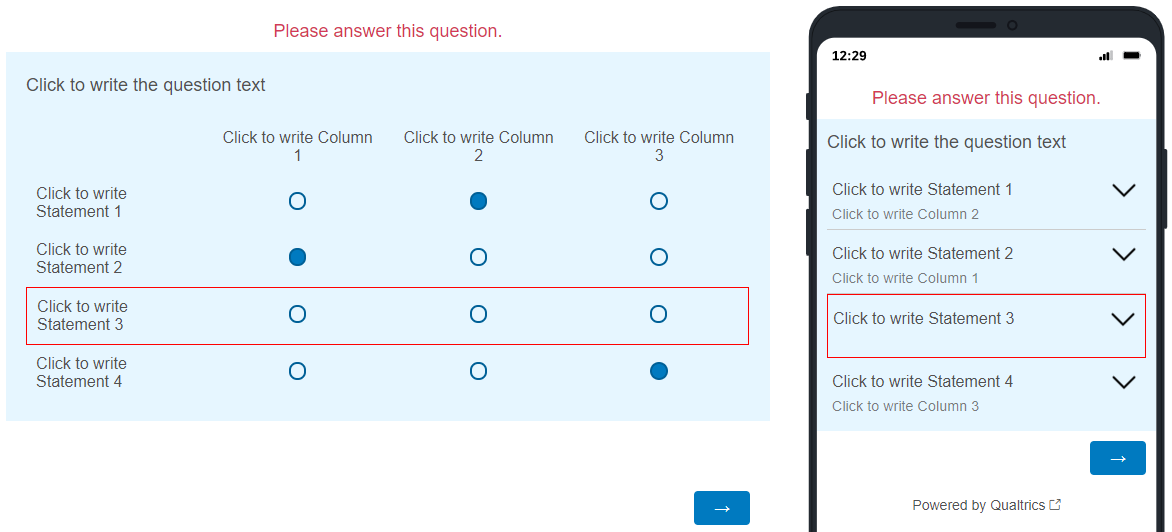Expand Statement 3 dropdown on phone view
This screenshot has width=1172, height=532.
[x=1123, y=319]
